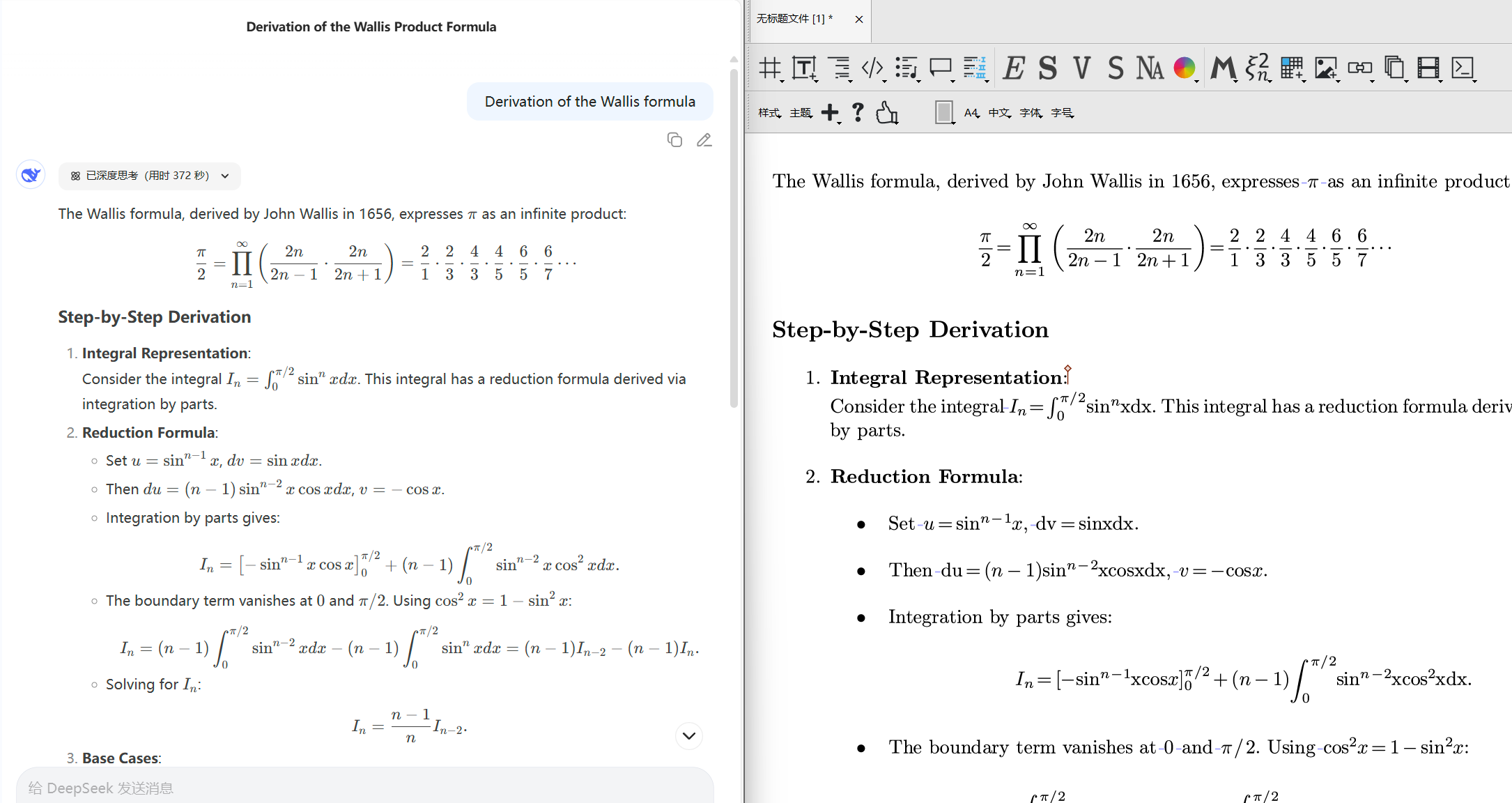Screen dimensions: 1512x803
Task: Open the insert text box tool
Action: 805,68
